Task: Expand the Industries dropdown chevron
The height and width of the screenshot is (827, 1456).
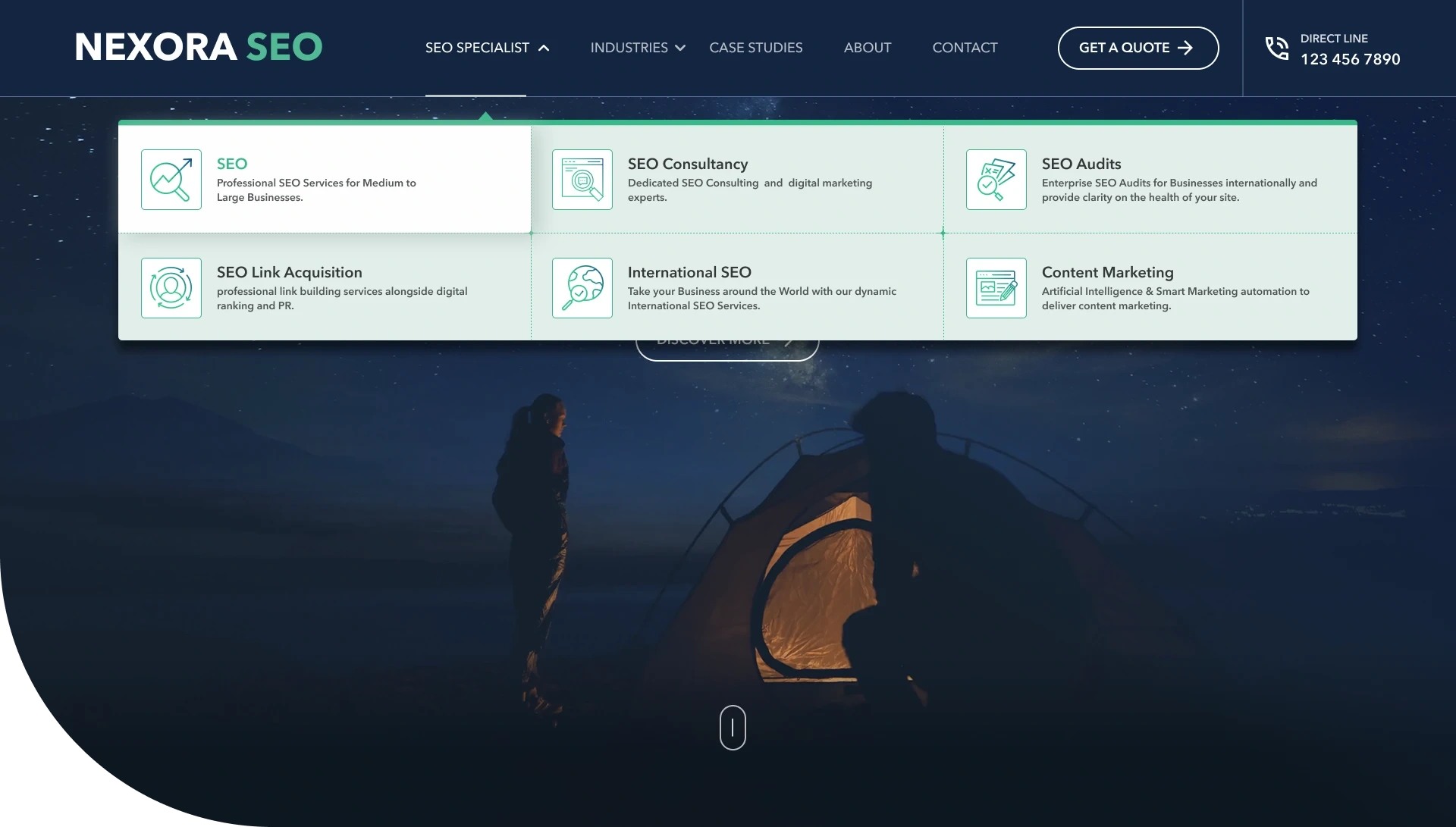Action: click(680, 48)
